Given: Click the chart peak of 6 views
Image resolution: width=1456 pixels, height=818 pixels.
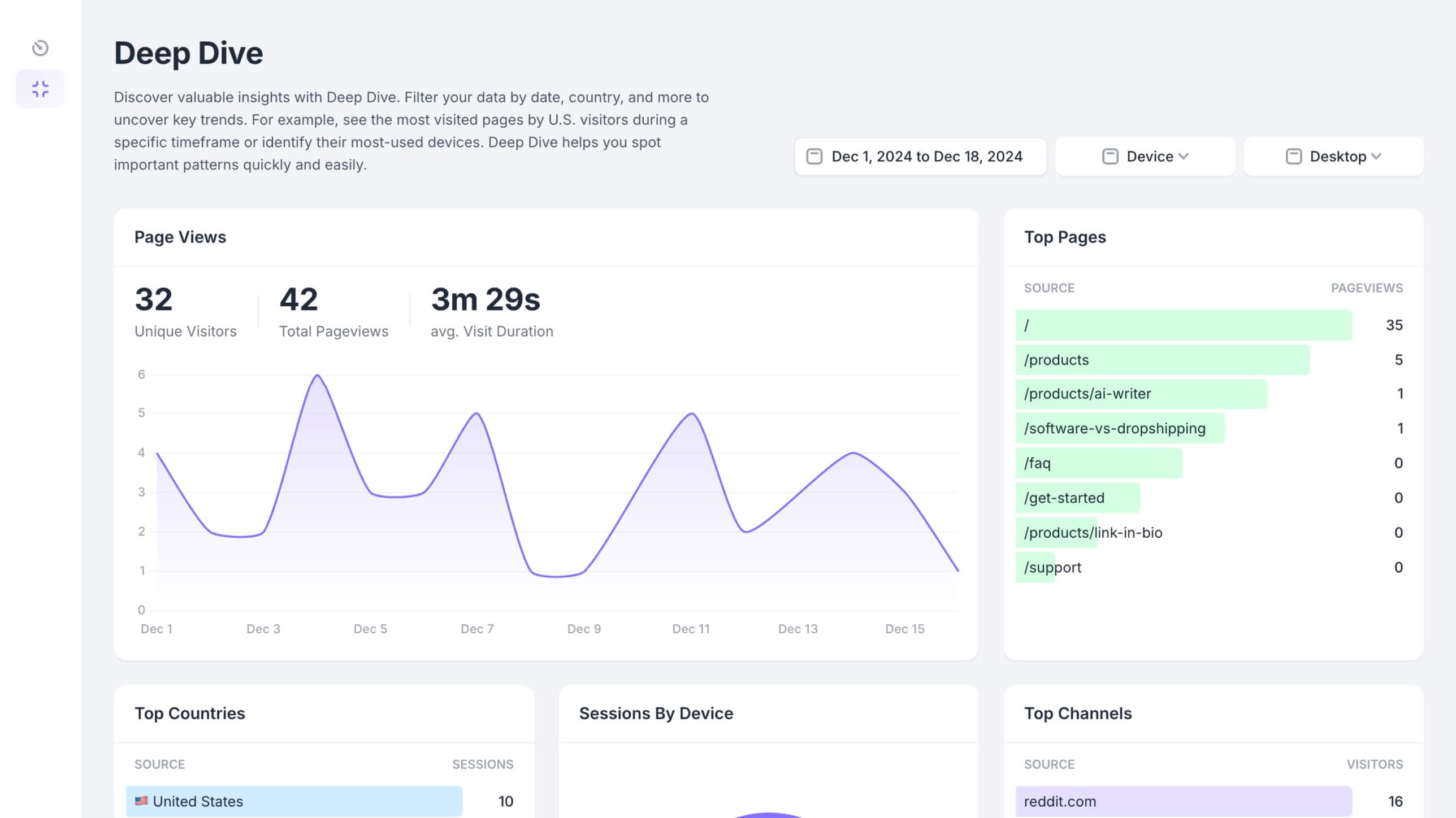Looking at the screenshot, I should [x=317, y=375].
